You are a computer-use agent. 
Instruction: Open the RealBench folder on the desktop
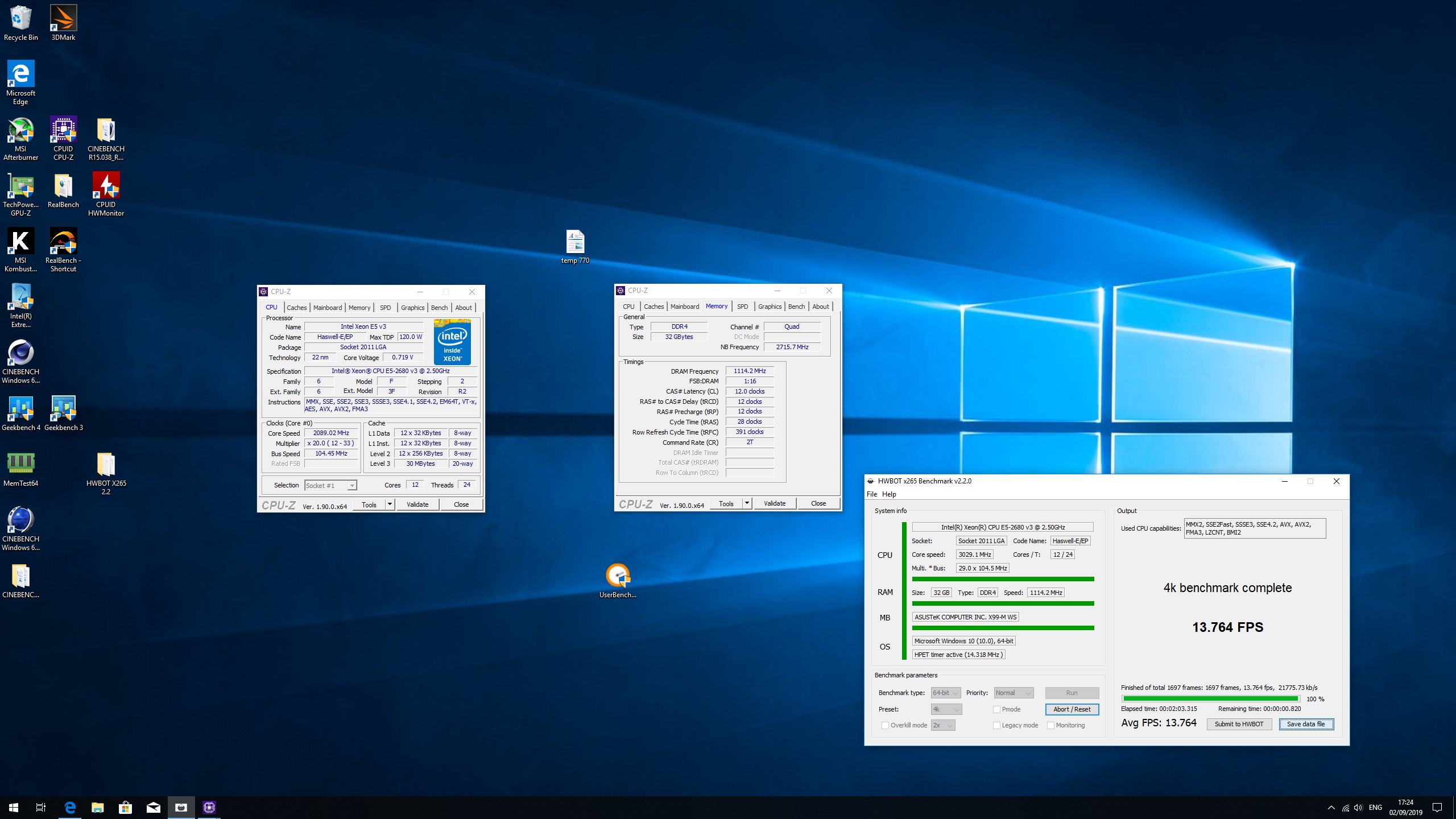click(63, 191)
